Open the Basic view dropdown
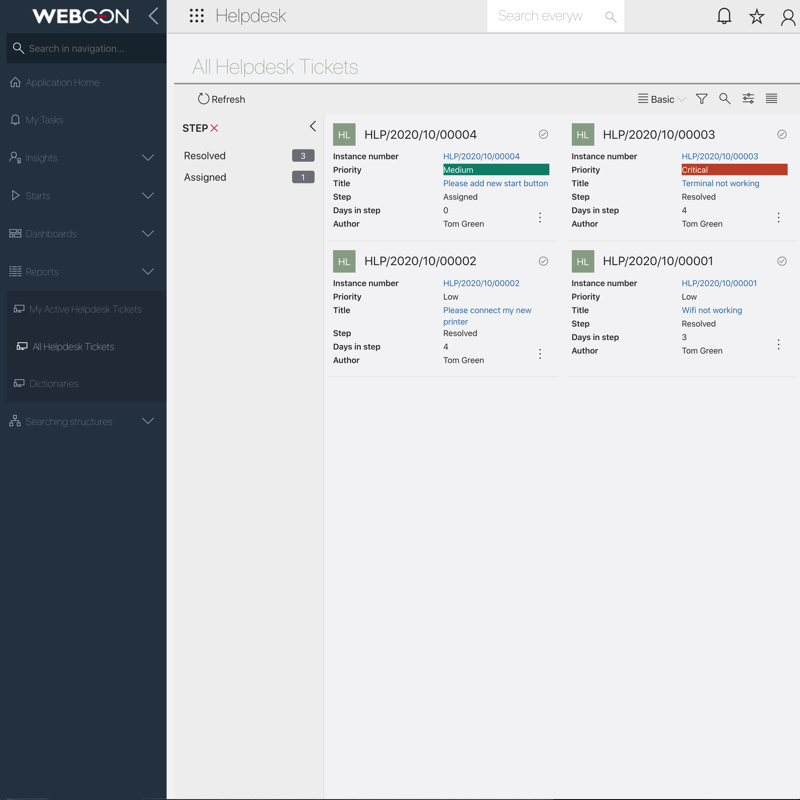 662,100
